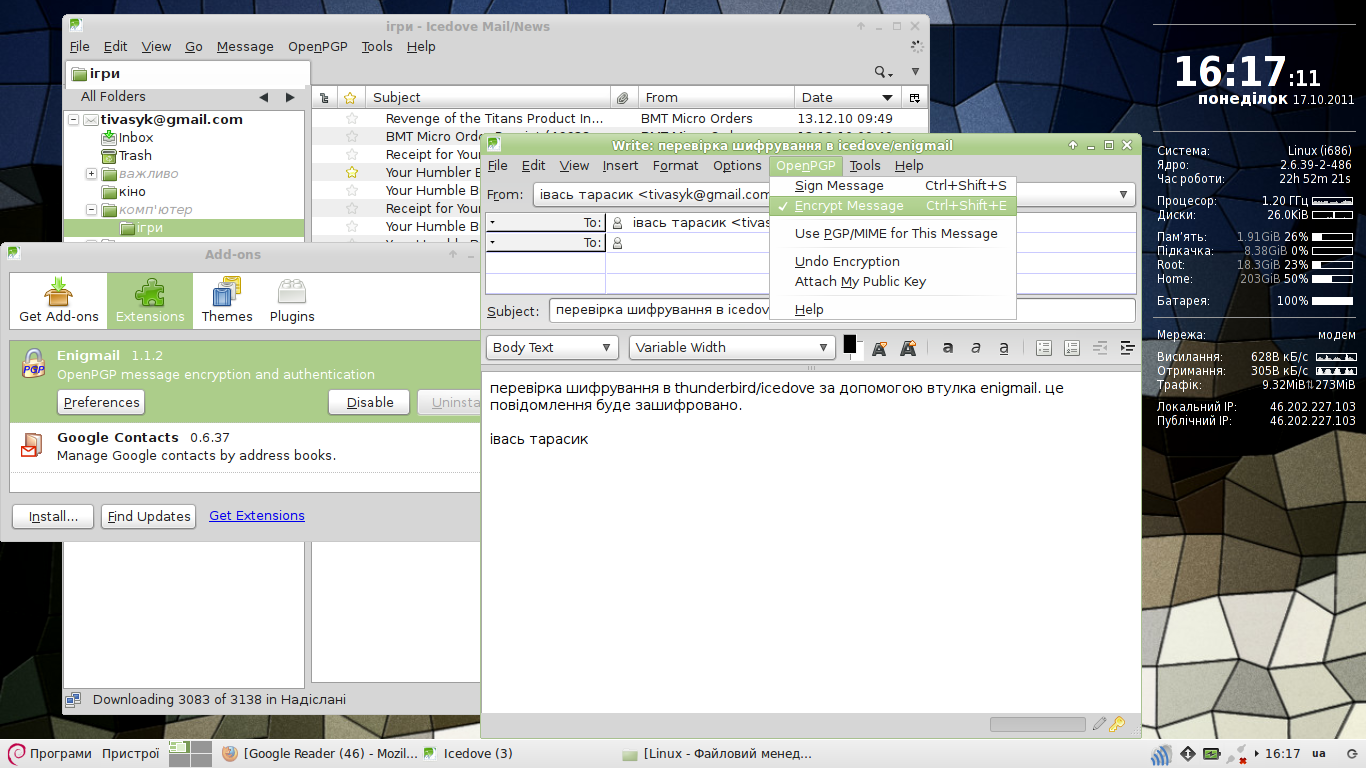Indent the message text
The width and height of the screenshot is (1366, 768).
click(x=1128, y=348)
